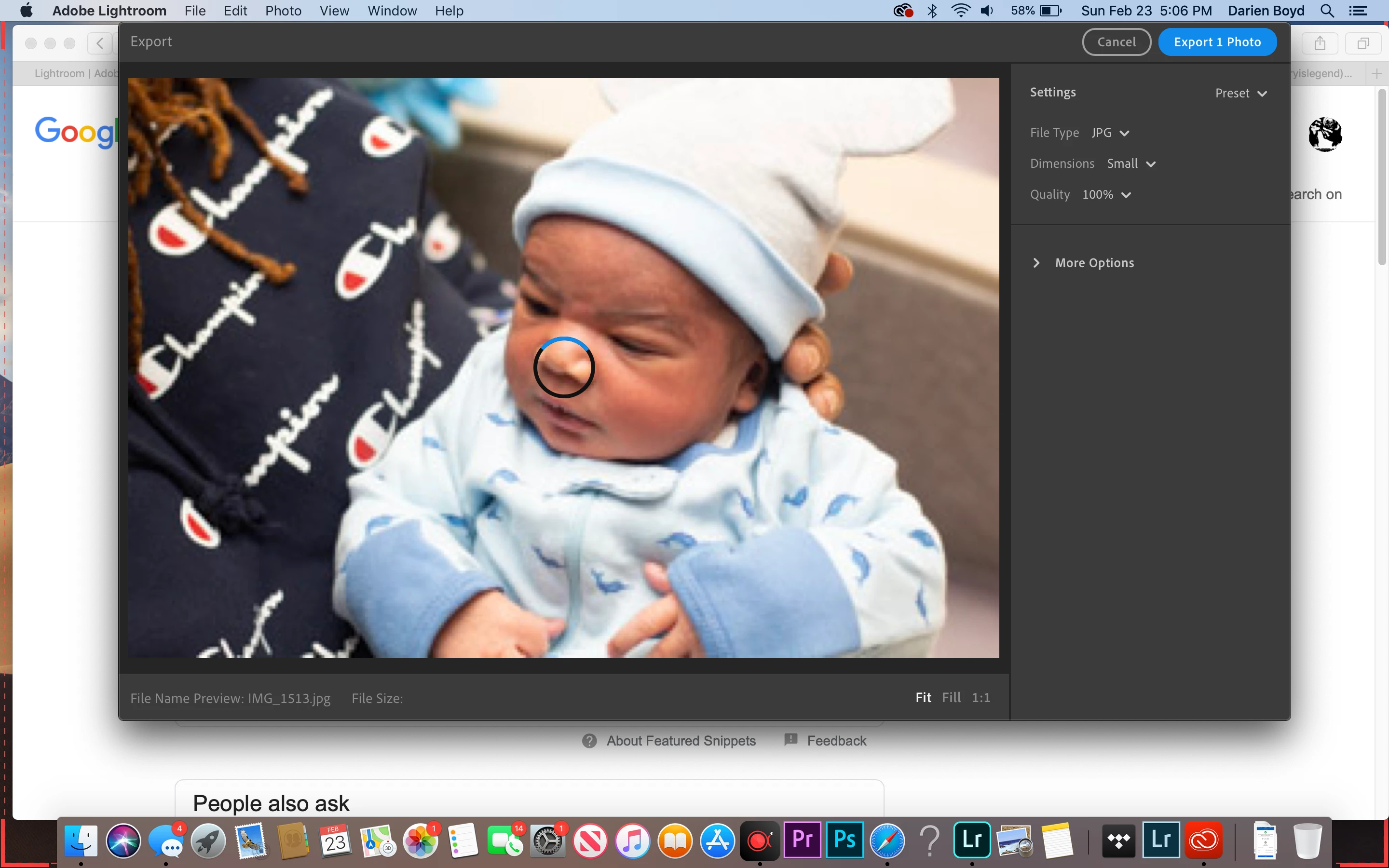Viewport: 1389px width, 868px height.
Task: Open Creative Cloud app in the dock
Action: click(x=1204, y=841)
